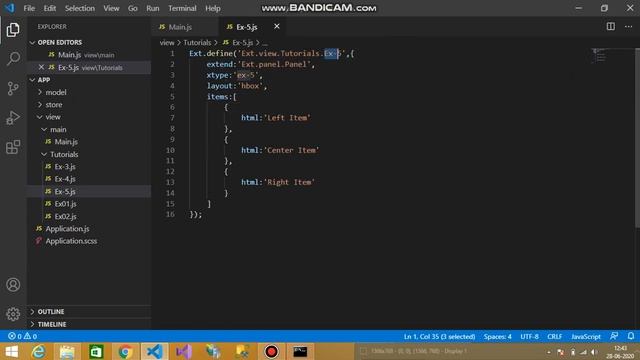Click the Bandicam record icon in taskbar
This screenshot has height=360, width=640.
tap(271, 351)
